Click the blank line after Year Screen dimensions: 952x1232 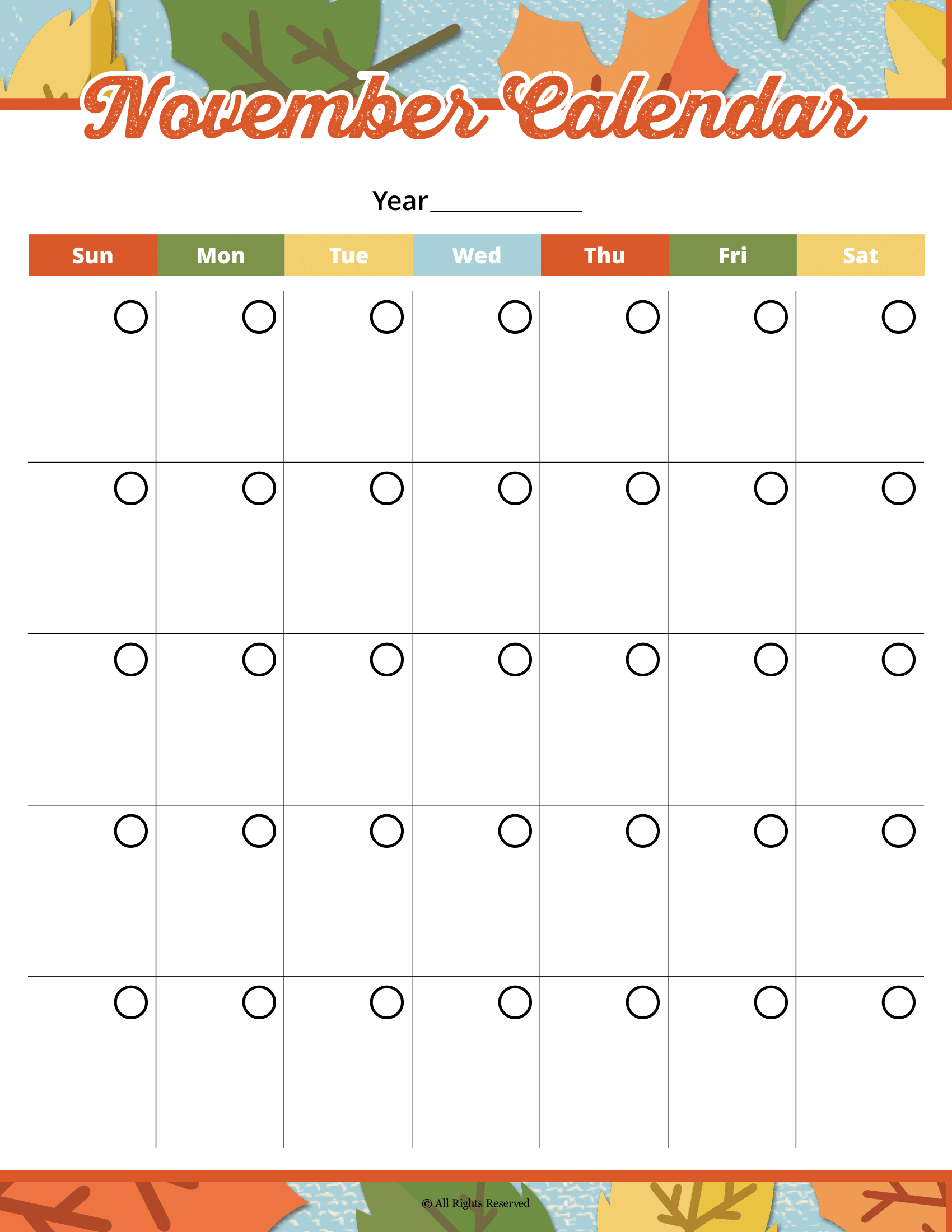pyautogui.click(x=506, y=204)
